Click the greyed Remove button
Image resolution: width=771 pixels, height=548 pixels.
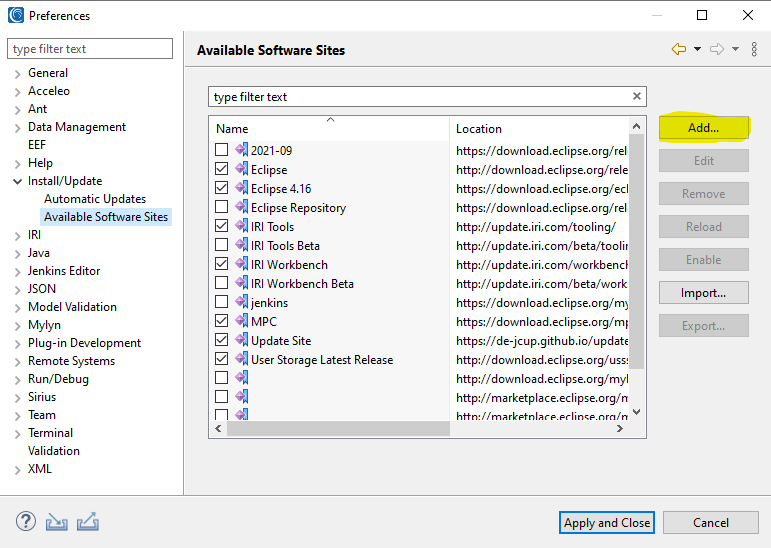704,194
